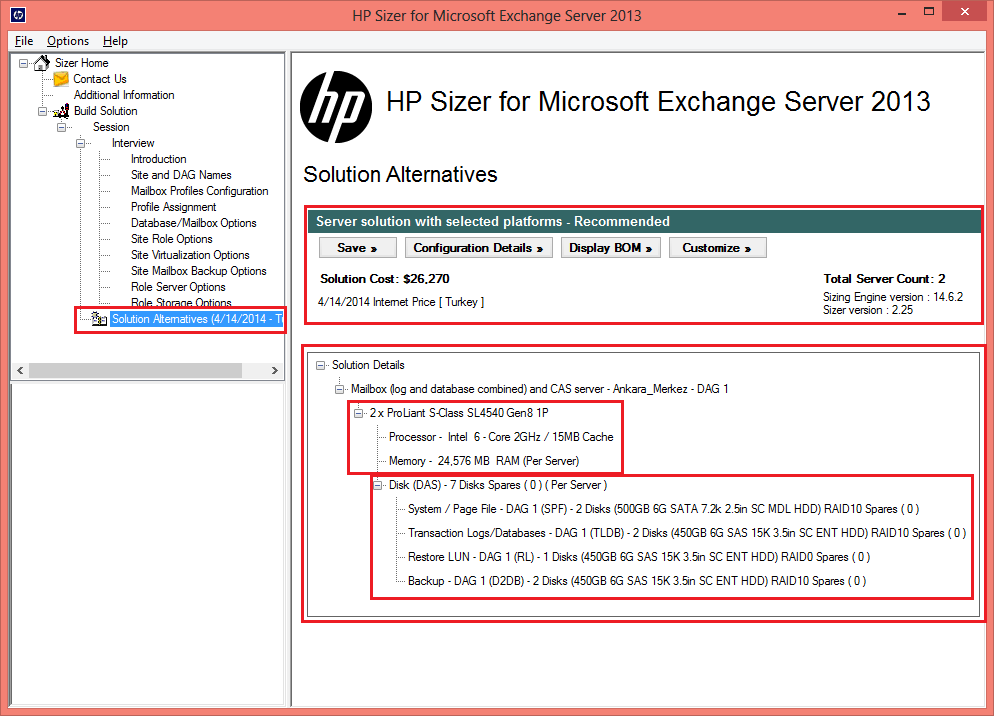The height and width of the screenshot is (716, 994).
Task: Click the tree horizontal scrollbar thumb
Action: pos(135,370)
